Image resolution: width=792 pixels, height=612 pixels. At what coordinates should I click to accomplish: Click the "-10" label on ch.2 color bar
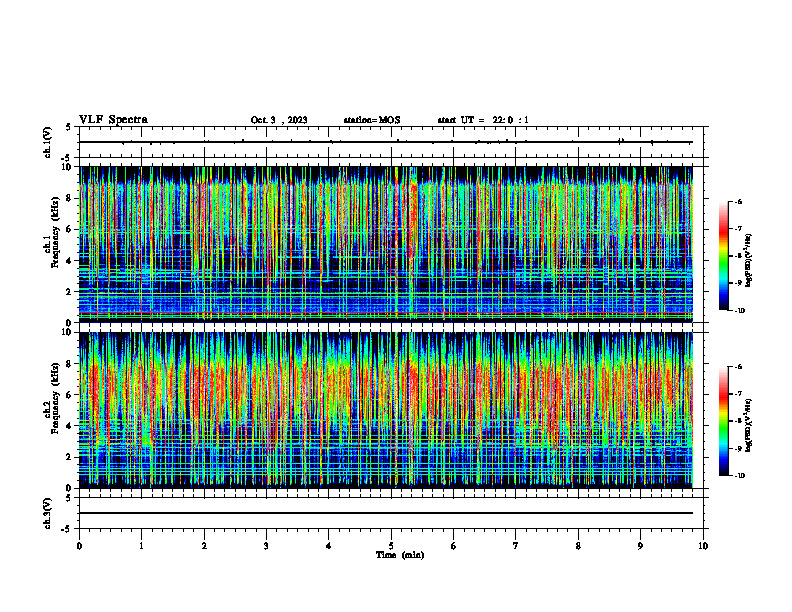click(x=740, y=476)
